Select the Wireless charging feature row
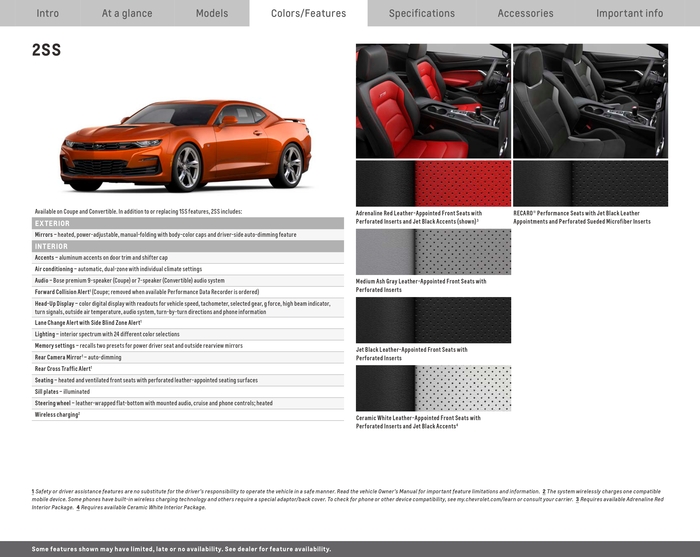The height and width of the screenshot is (557, 700). coord(187,414)
